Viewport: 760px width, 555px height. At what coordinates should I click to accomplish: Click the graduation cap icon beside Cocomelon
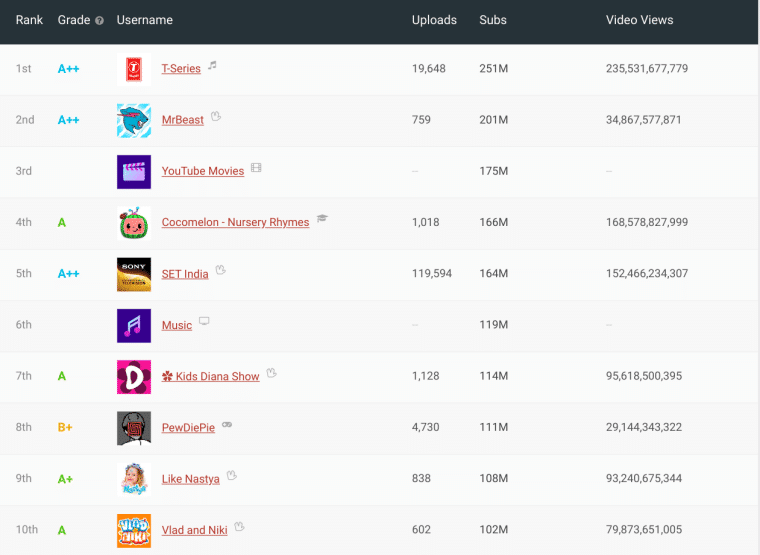(x=322, y=219)
